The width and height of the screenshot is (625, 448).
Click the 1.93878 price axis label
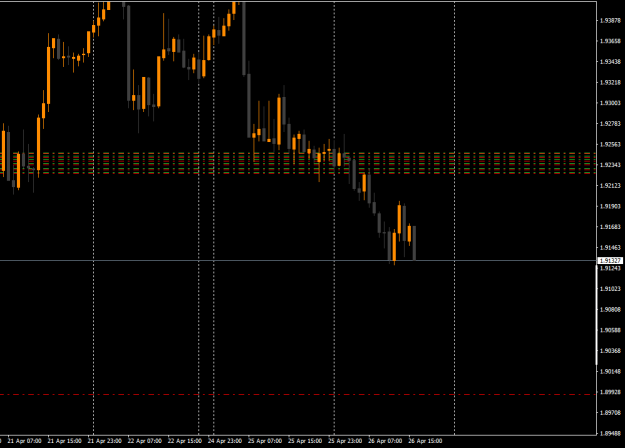pos(610,21)
